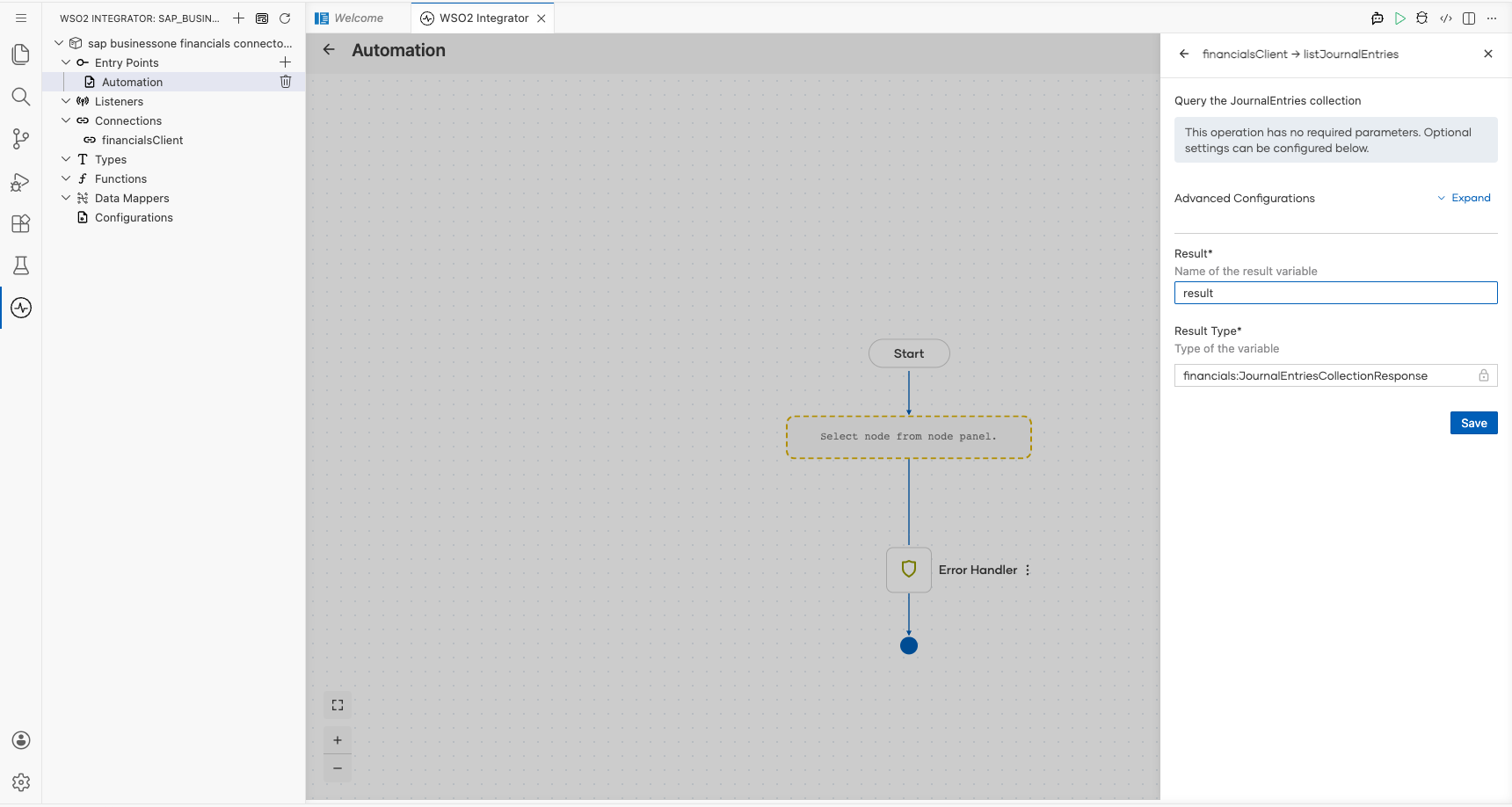Click the Listeners label
Image resolution: width=1512 pixels, height=807 pixels.
(119, 101)
